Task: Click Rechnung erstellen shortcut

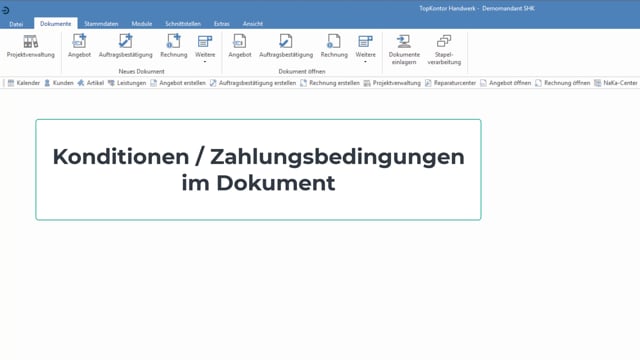Action: click(x=330, y=83)
